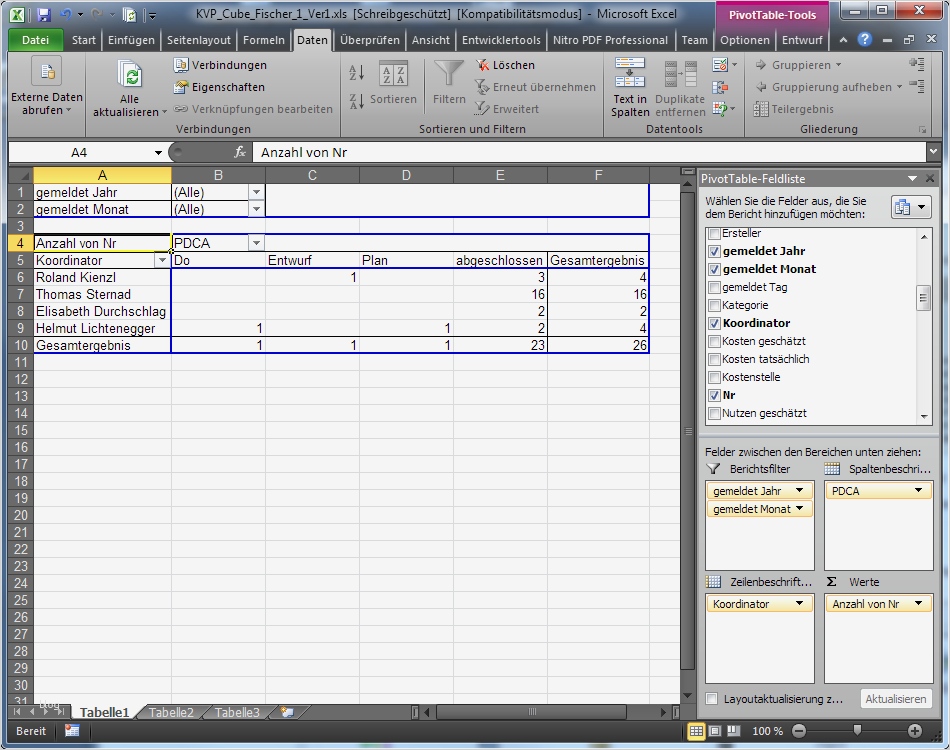
Task: Open PDCA field dropdown in Spaltenbeschriftungen
Action: pos(918,491)
